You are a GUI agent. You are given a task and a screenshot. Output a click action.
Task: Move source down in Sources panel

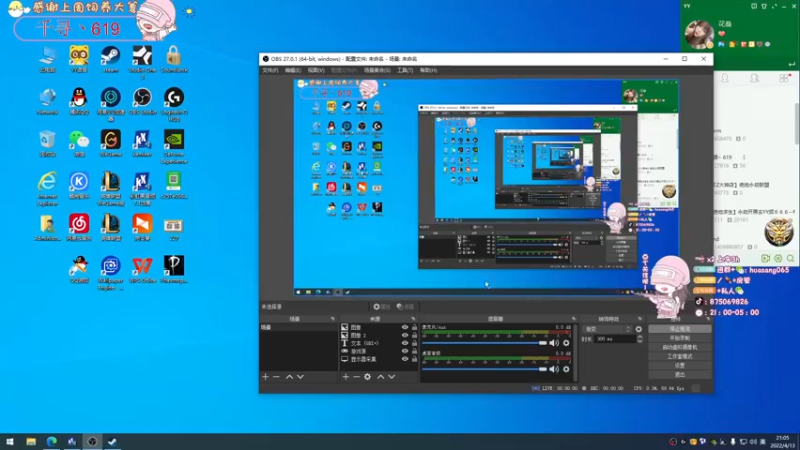(x=392, y=377)
